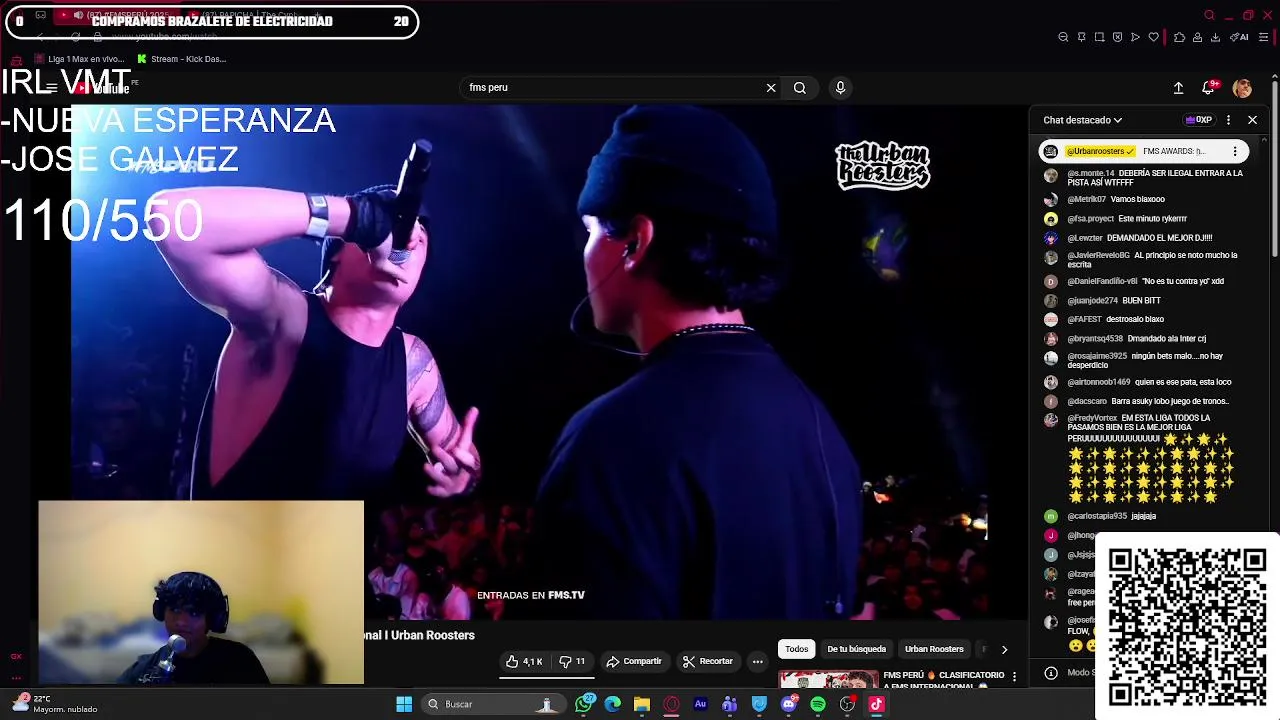Click the browser snapshot capture icon

pyautogui.click(x=1099, y=37)
